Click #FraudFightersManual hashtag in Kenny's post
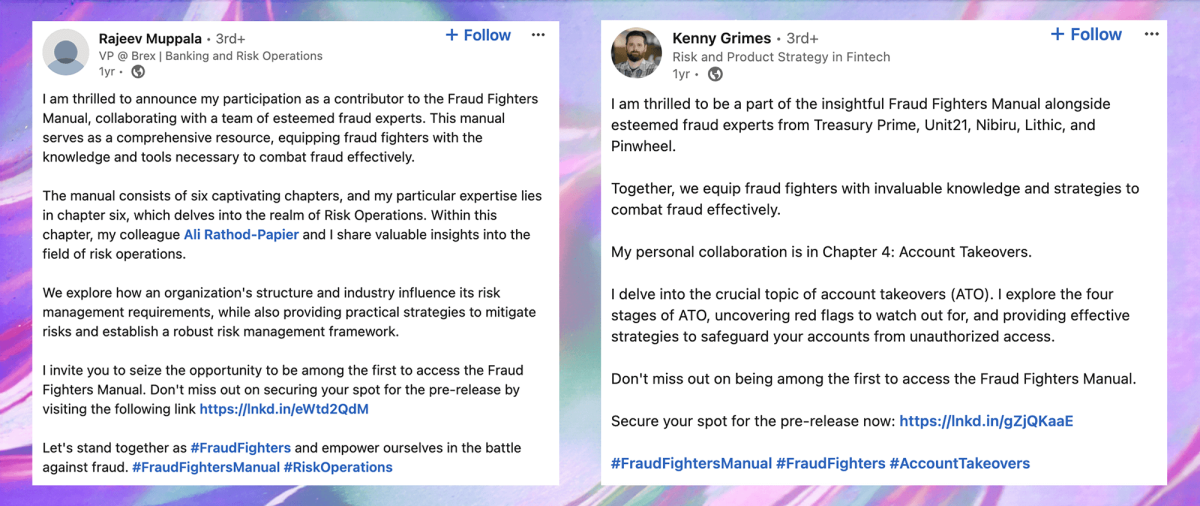The image size is (1200, 506). pyautogui.click(x=692, y=463)
